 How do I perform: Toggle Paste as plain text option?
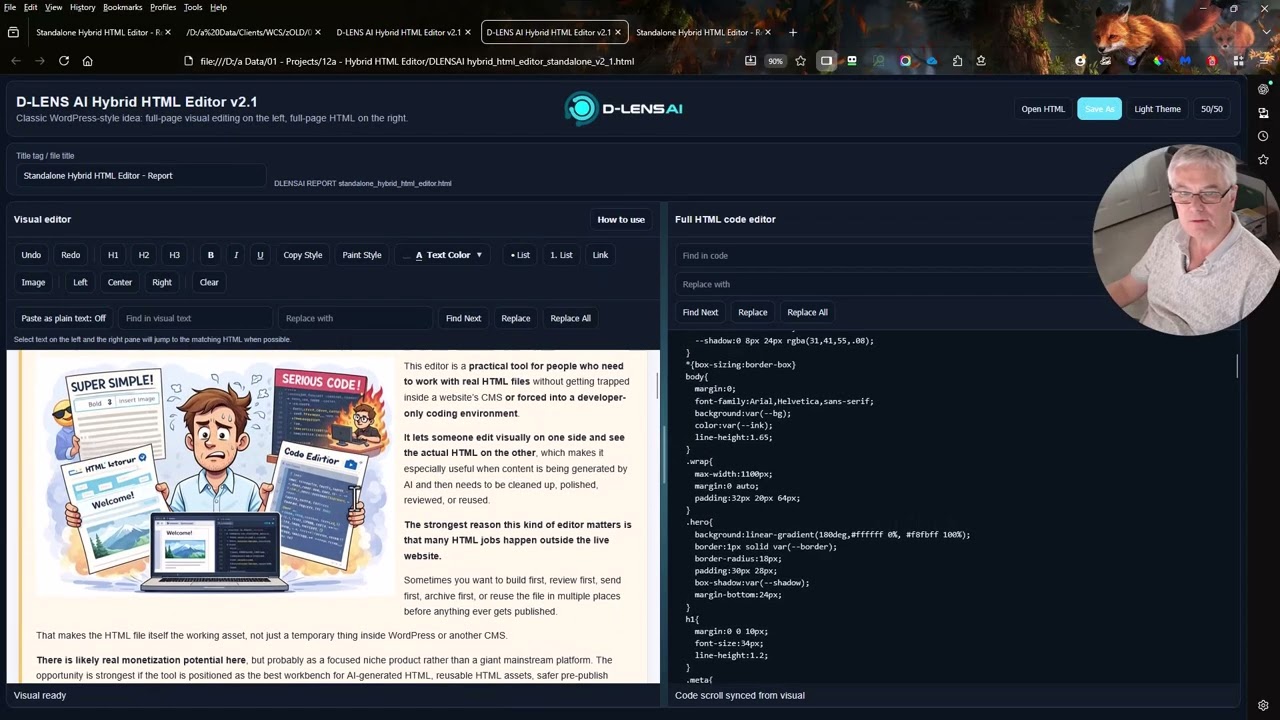pyautogui.click(x=63, y=318)
